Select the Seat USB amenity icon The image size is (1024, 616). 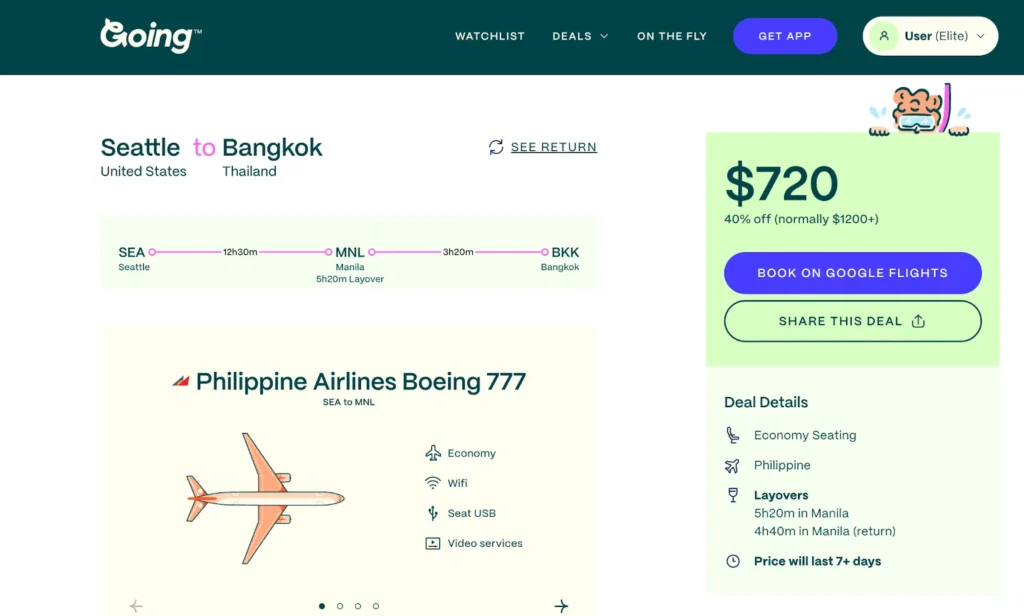(x=433, y=513)
